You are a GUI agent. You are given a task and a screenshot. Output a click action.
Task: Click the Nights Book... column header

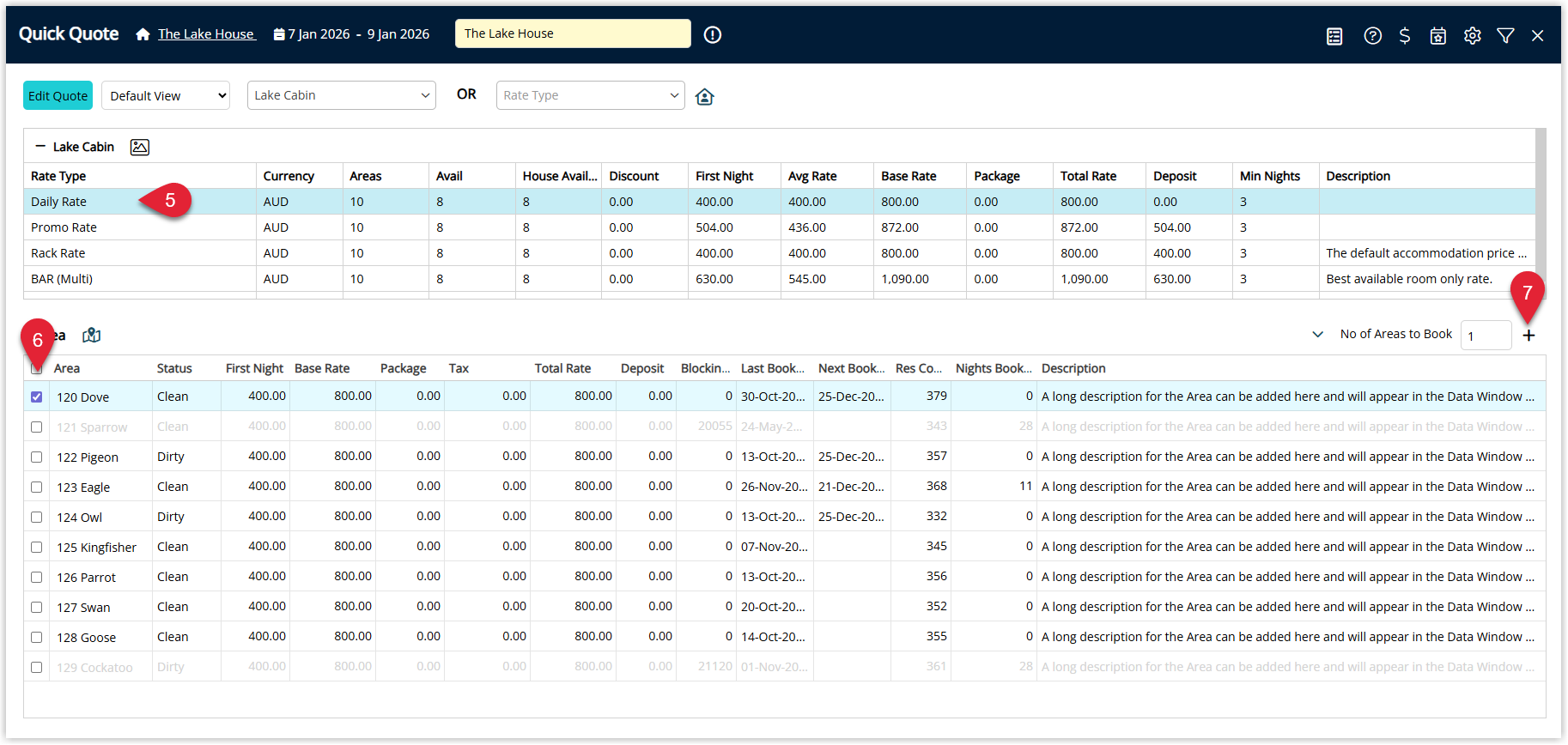(x=994, y=368)
